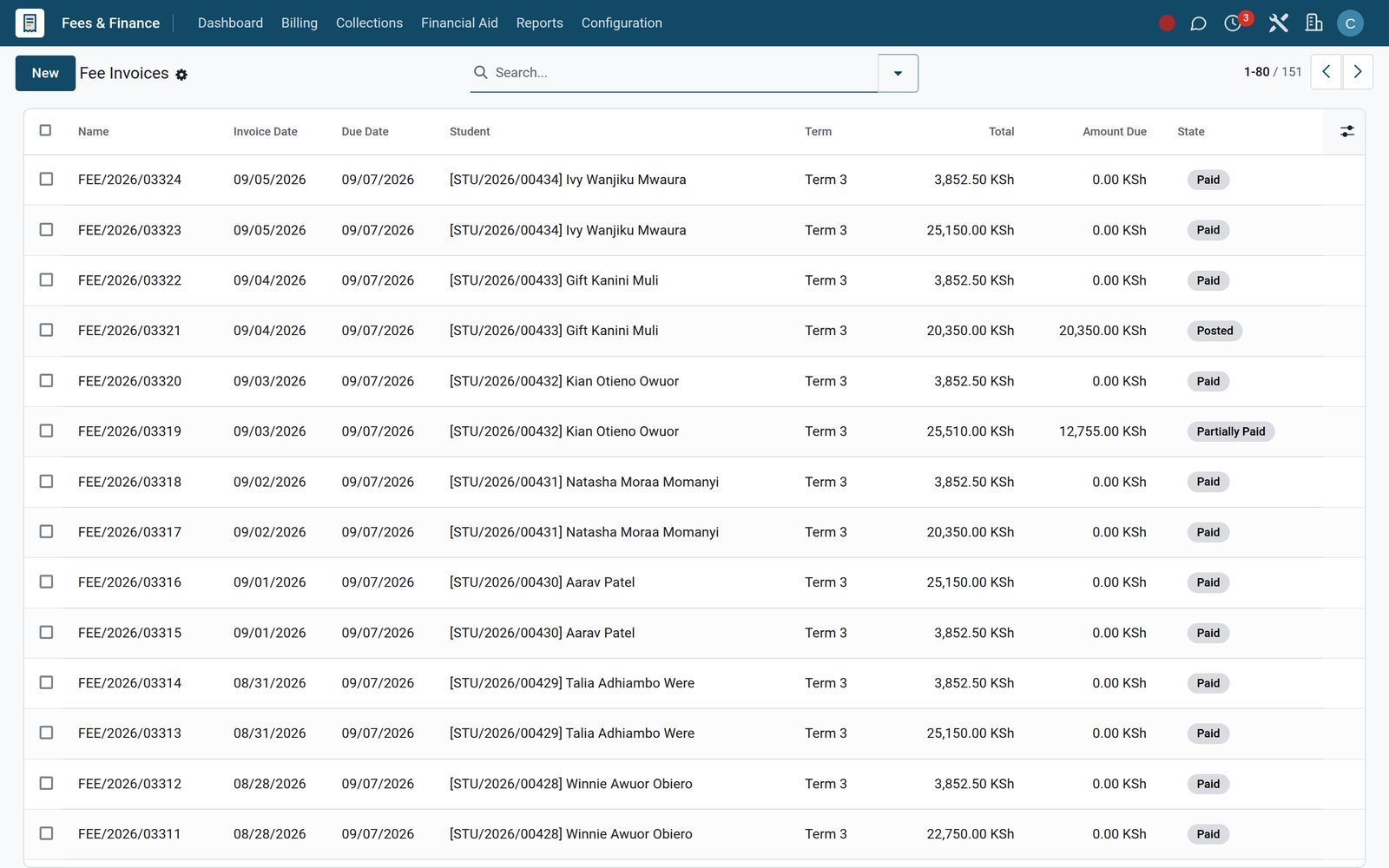This screenshot has height=868, width=1389.
Task: Tick checkbox for FEE/2026/03319
Action: pyautogui.click(x=46, y=431)
